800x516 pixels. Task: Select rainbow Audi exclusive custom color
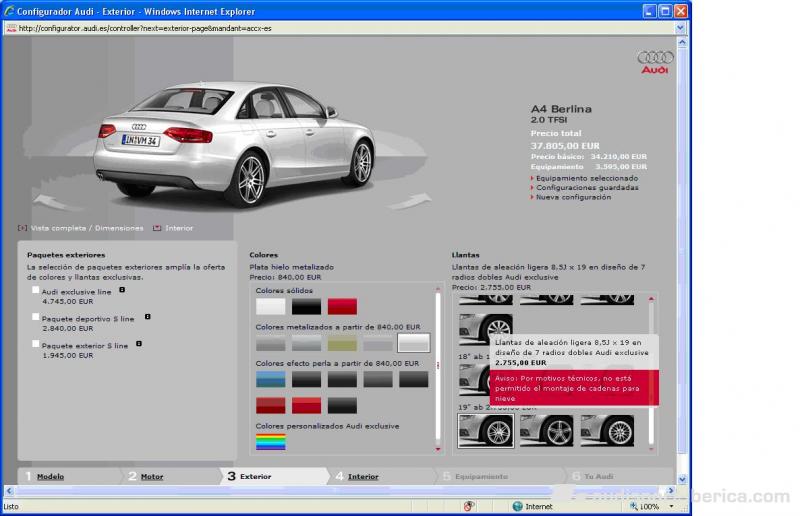(x=271, y=441)
